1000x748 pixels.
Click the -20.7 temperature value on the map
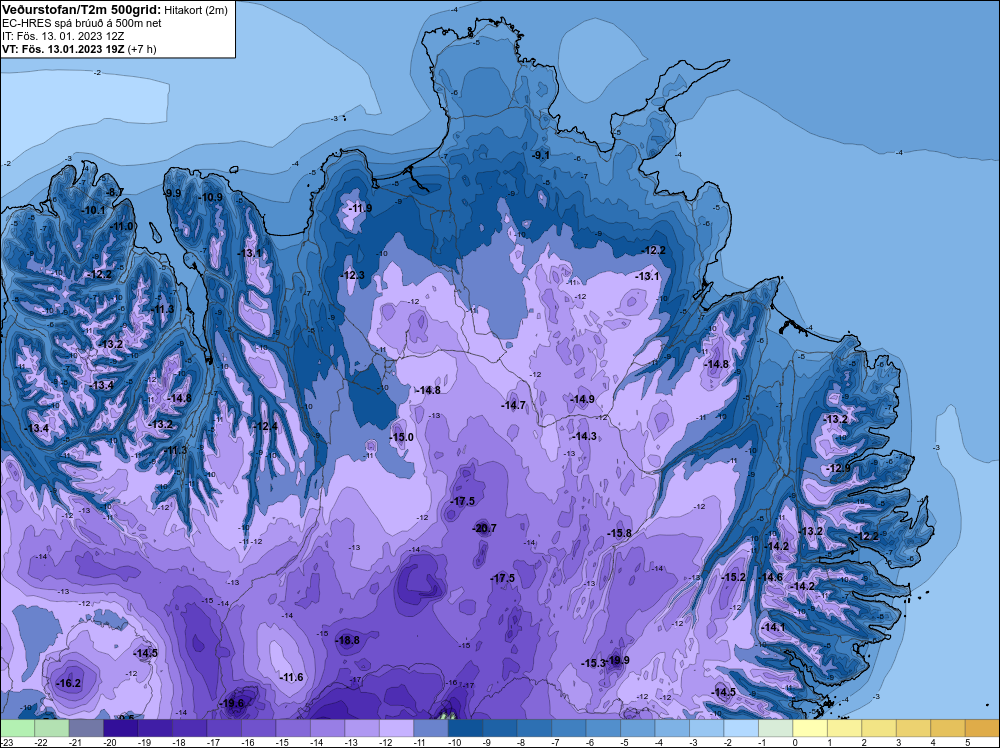(x=484, y=528)
